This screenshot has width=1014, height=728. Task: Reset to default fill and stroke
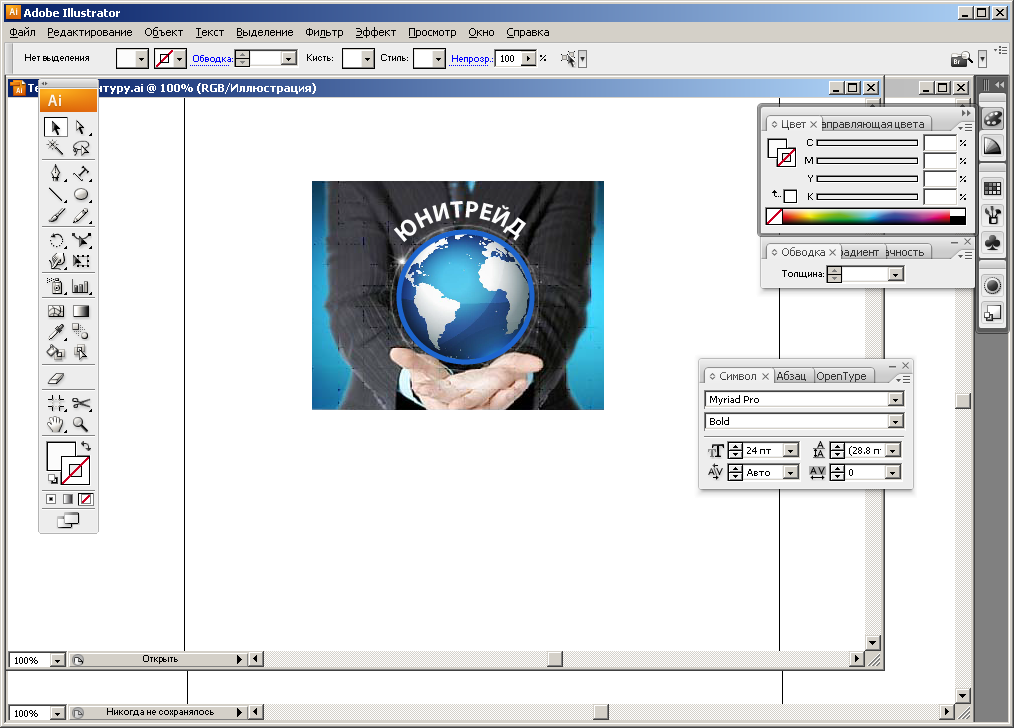(52, 478)
